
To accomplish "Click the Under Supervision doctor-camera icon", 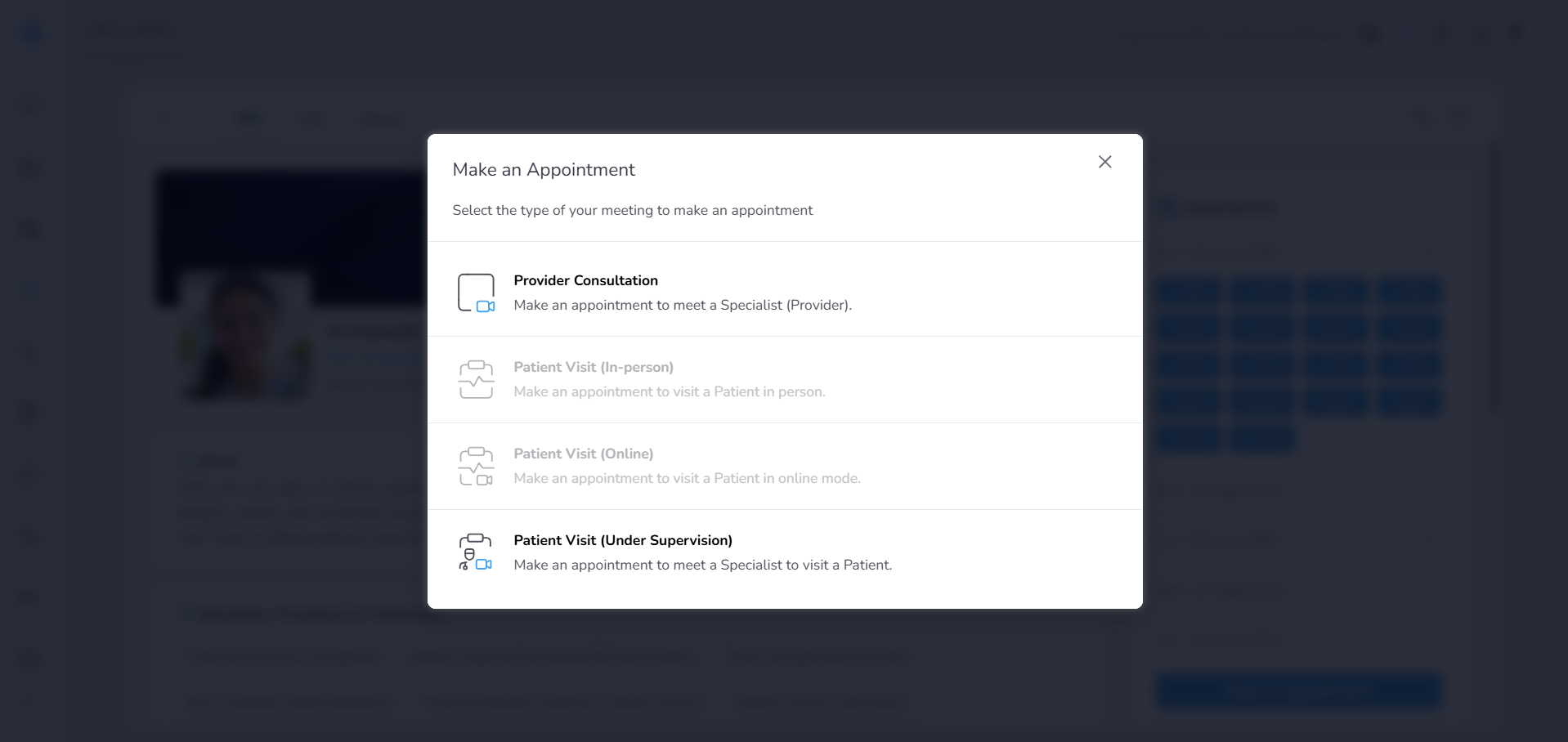I will [476, 552].
